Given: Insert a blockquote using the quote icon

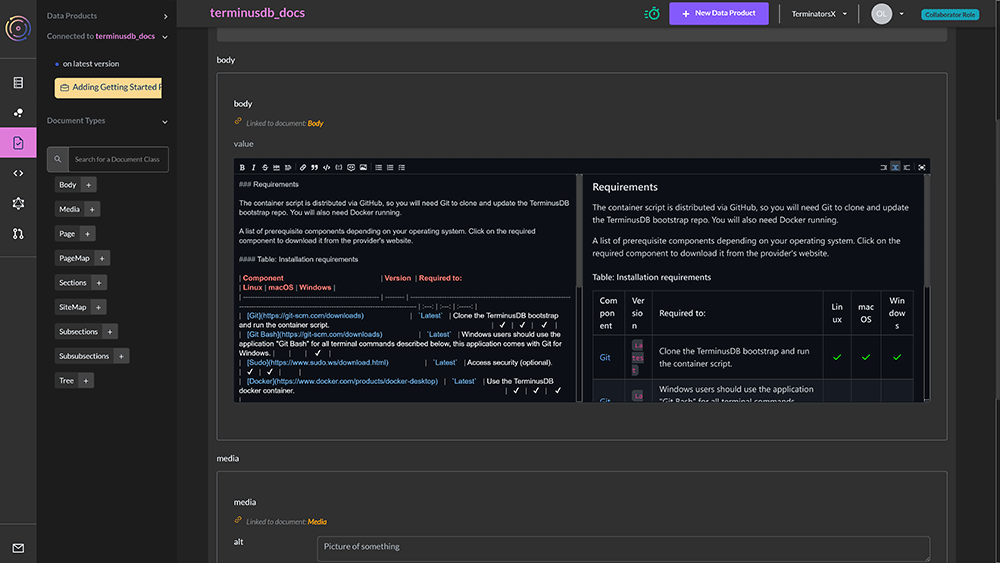Looking at the screenshot, I should pos(314,167).
